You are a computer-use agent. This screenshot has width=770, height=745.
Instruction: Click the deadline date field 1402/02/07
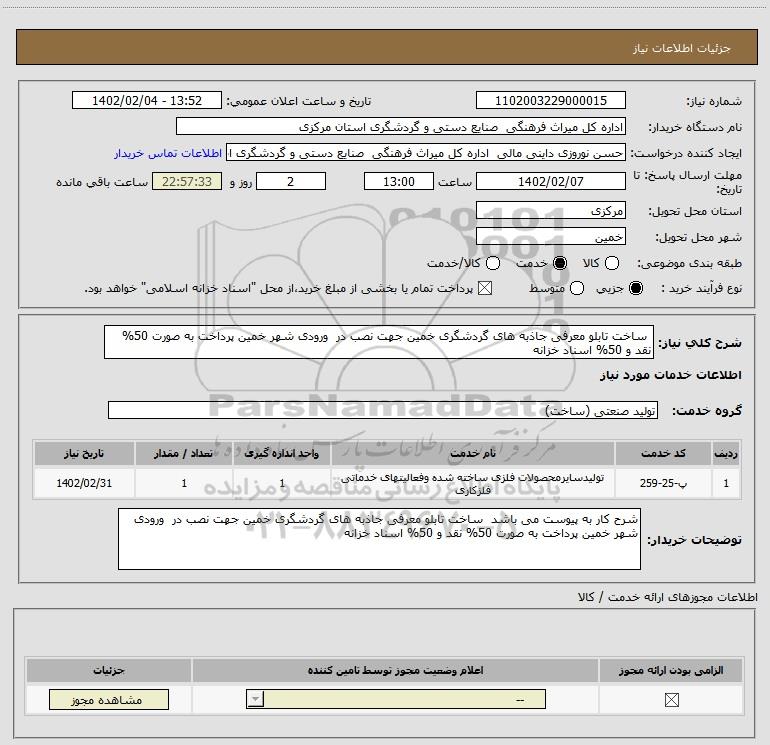[x=550, y=181]
